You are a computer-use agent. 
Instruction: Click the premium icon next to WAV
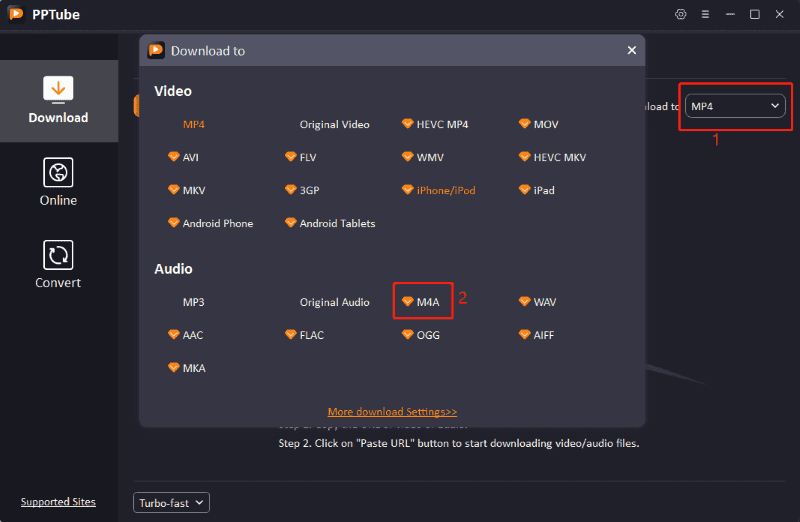524,301
